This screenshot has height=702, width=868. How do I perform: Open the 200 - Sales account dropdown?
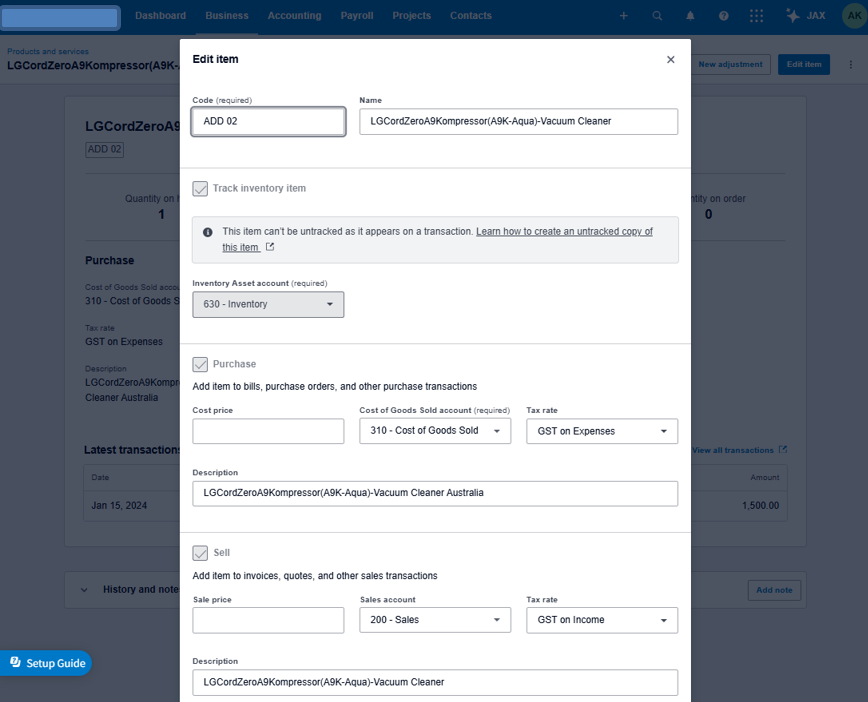[x=435, y=620]
